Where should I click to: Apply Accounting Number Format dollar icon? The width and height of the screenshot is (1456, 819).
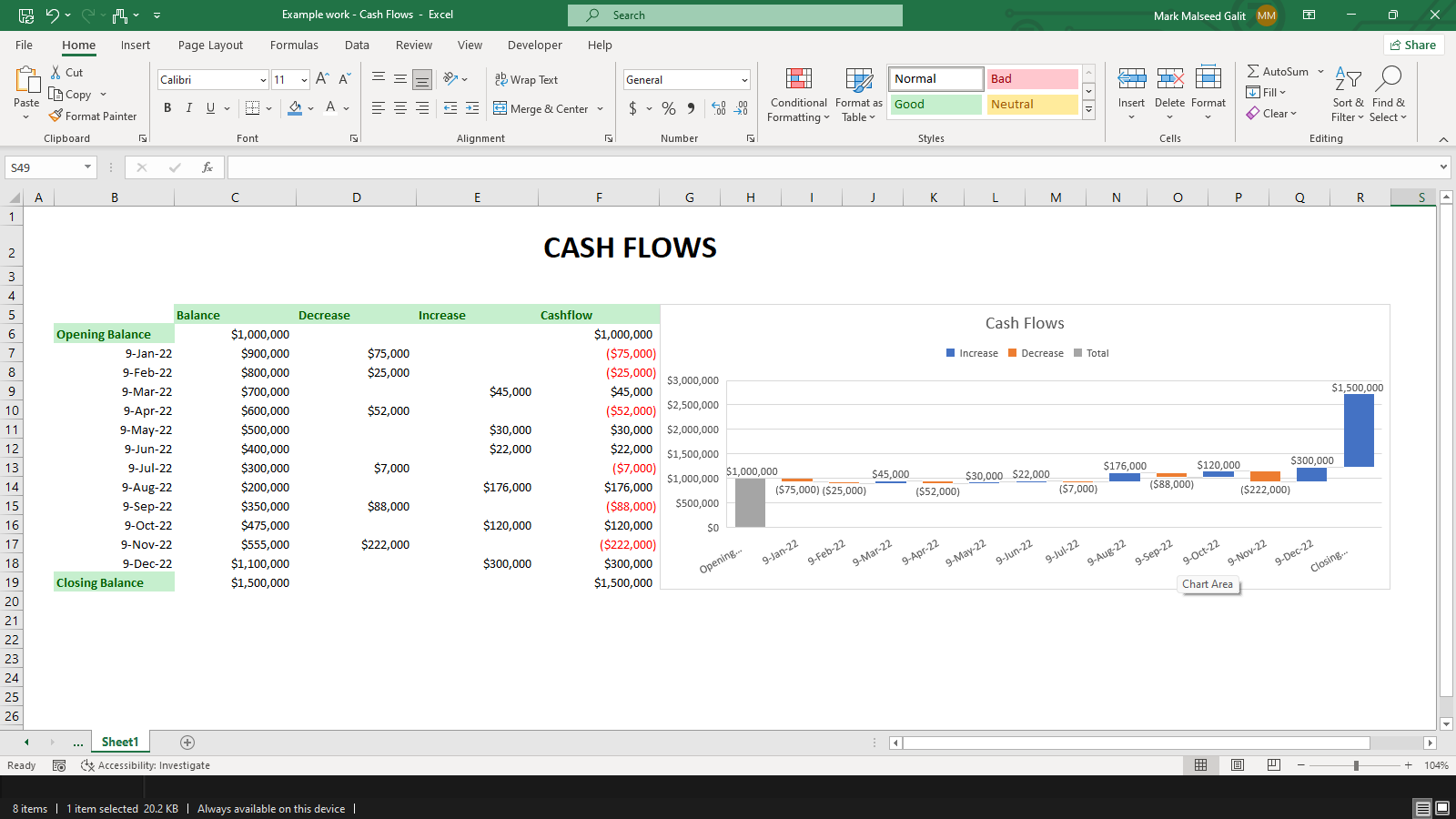(x=633, y=108)
